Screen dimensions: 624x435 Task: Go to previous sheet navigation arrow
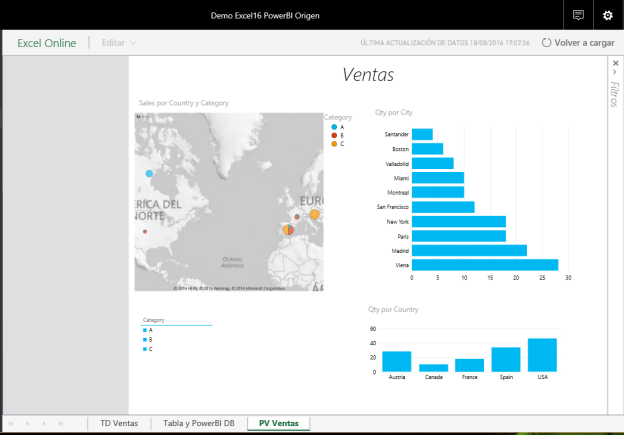pyautogui.click(x=28, y=424)
